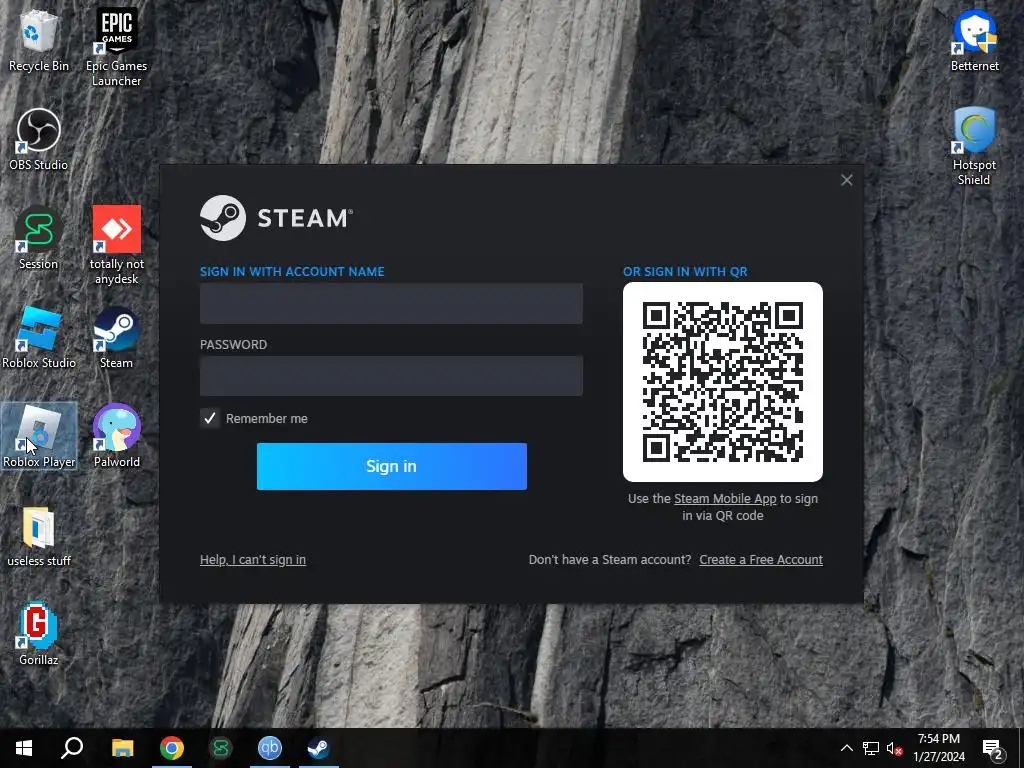Screen dimensions: 1024x768
Task: Select the Roblox Studio desktop icon
Action: [39, 338]
